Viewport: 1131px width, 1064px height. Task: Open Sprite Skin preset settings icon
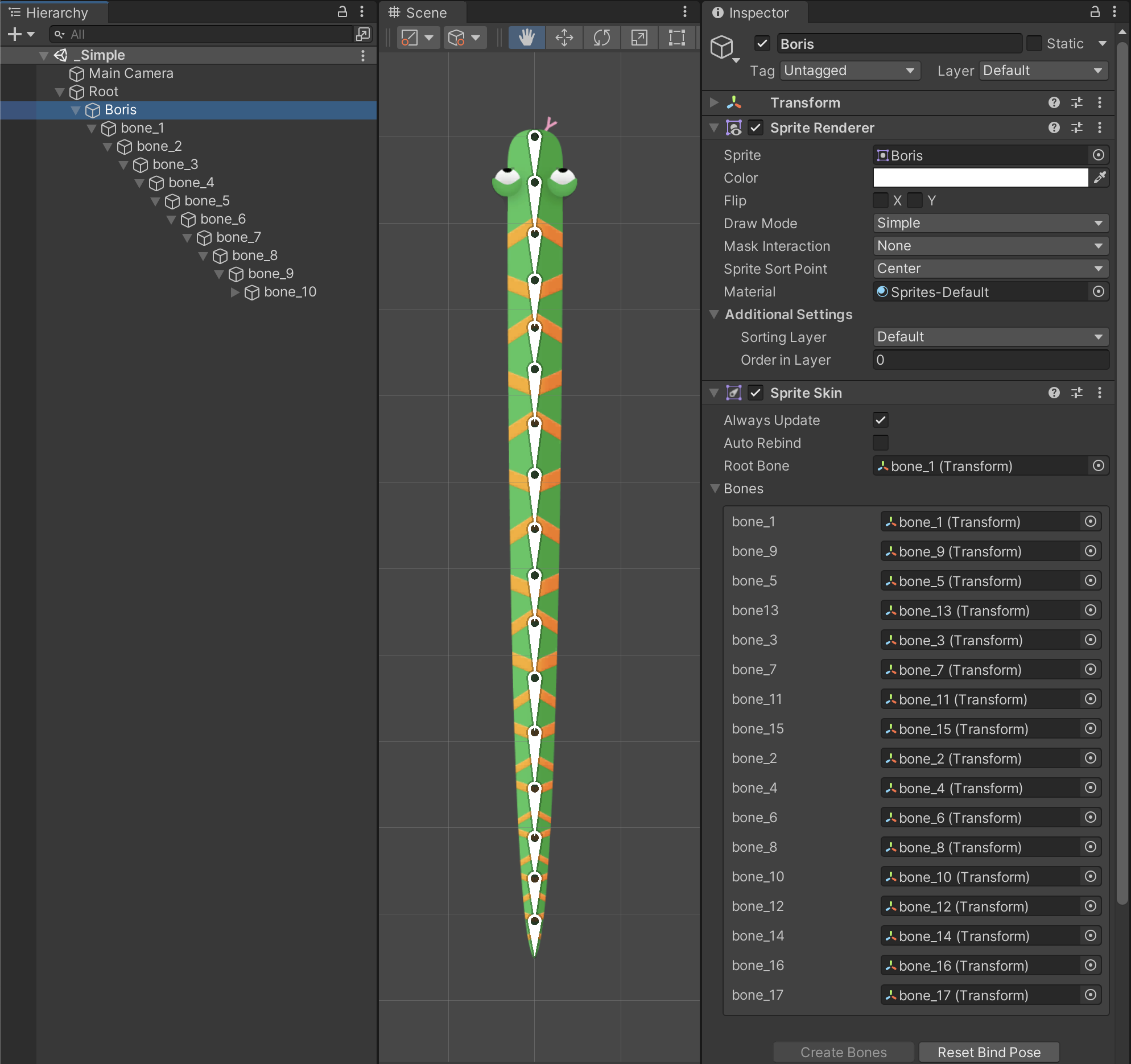[x=1076, y=393]
